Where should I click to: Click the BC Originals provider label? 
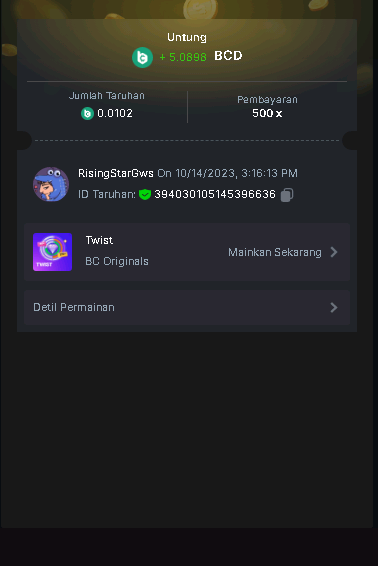[x=117, y=261]
